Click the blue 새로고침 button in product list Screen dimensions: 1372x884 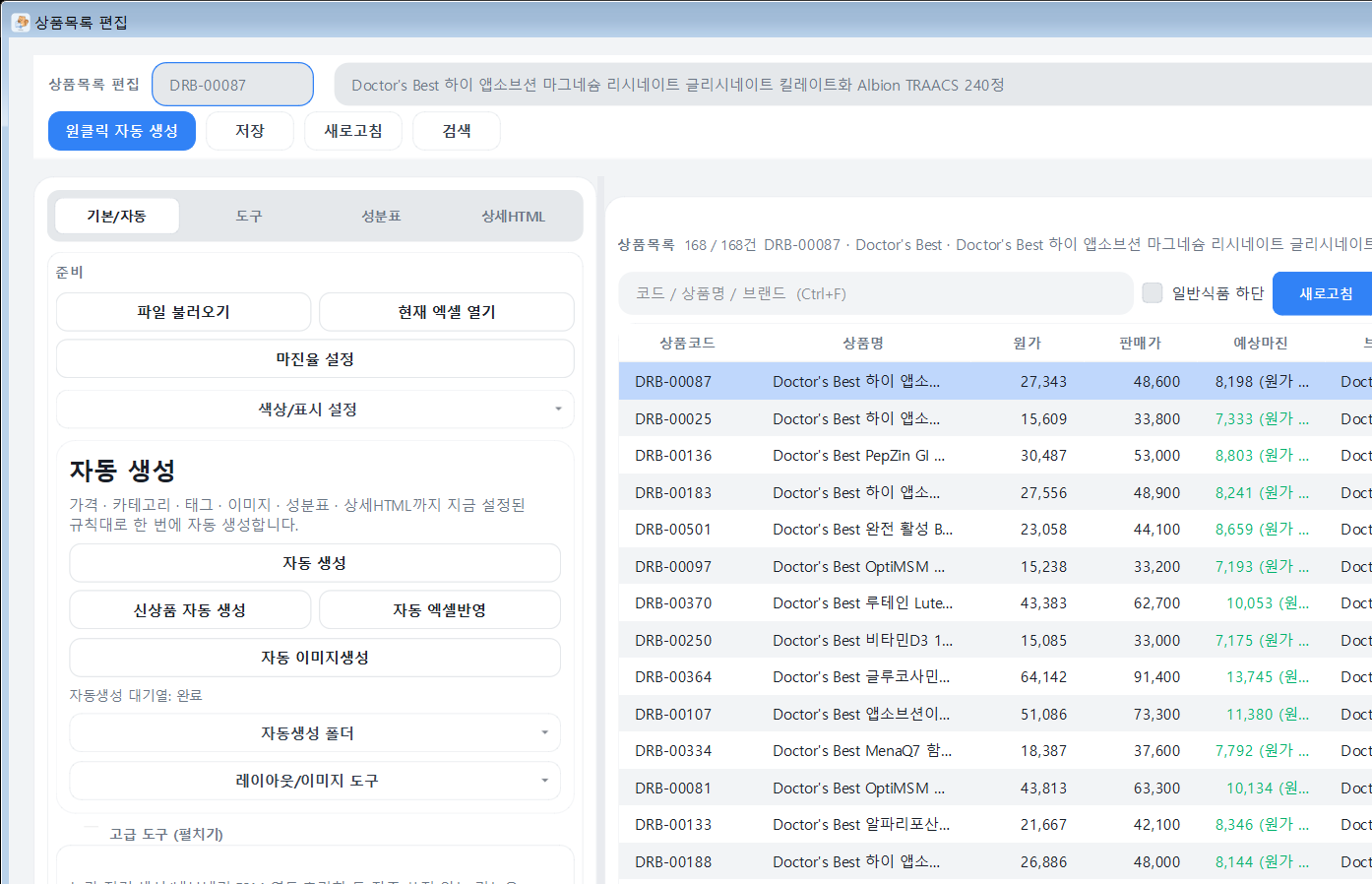(x=1325, y=293)
